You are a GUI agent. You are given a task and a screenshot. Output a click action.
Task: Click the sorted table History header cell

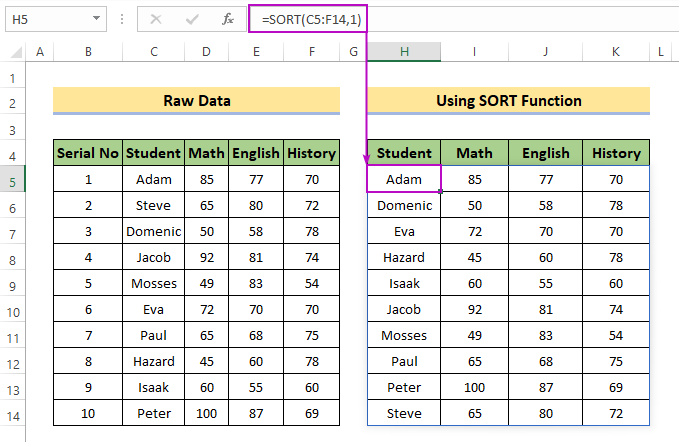(615, 153)
